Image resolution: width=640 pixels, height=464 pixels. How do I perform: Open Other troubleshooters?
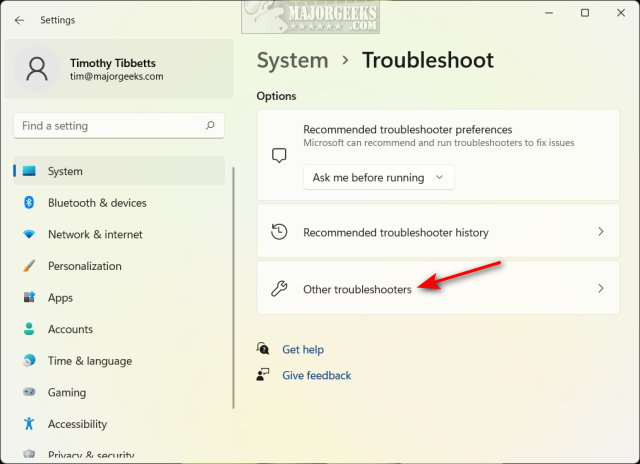point(438,288)
